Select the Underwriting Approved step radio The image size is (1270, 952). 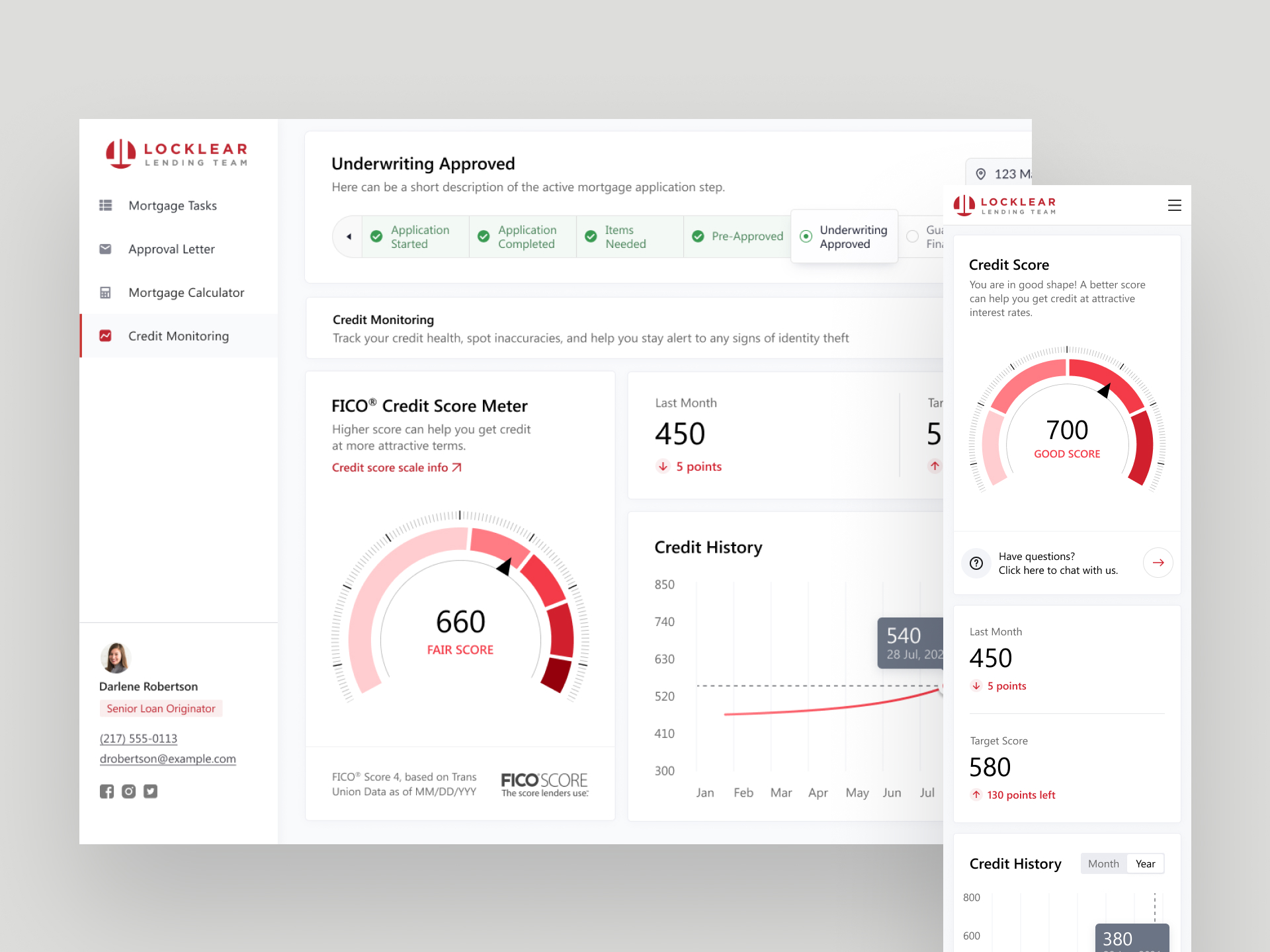click(806, 237)
